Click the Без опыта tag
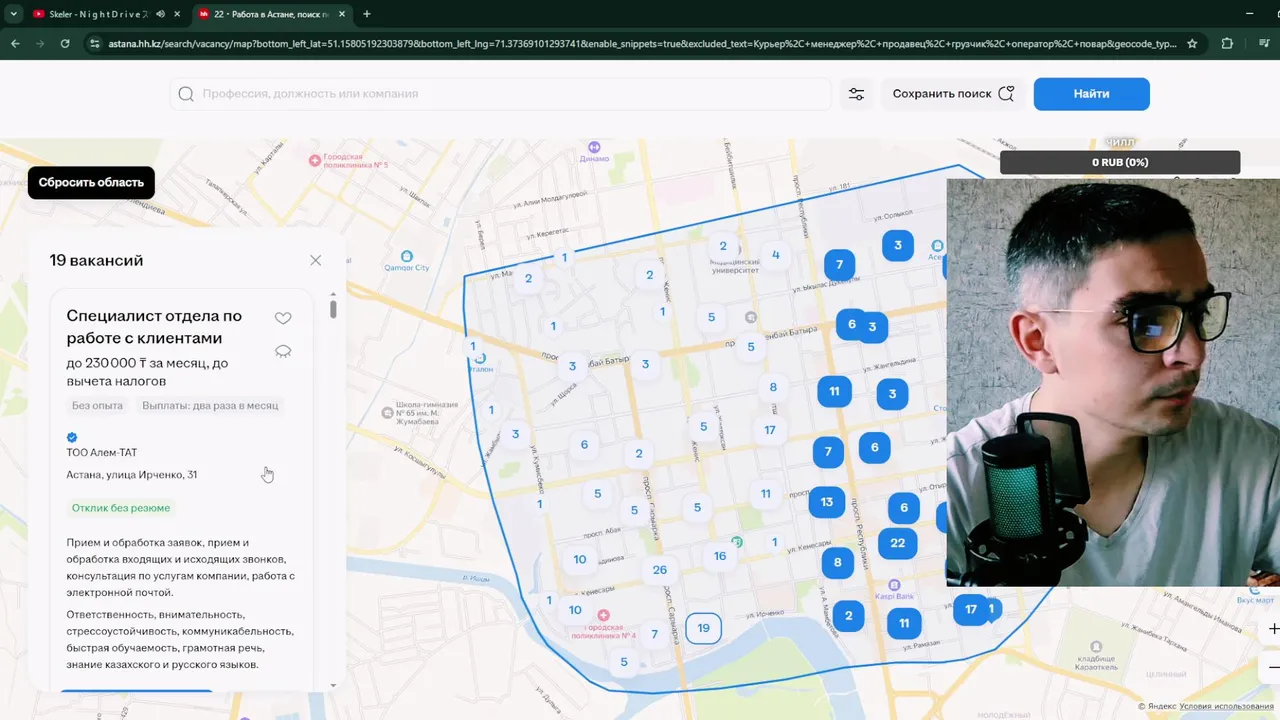 click(x=97, y=406)
